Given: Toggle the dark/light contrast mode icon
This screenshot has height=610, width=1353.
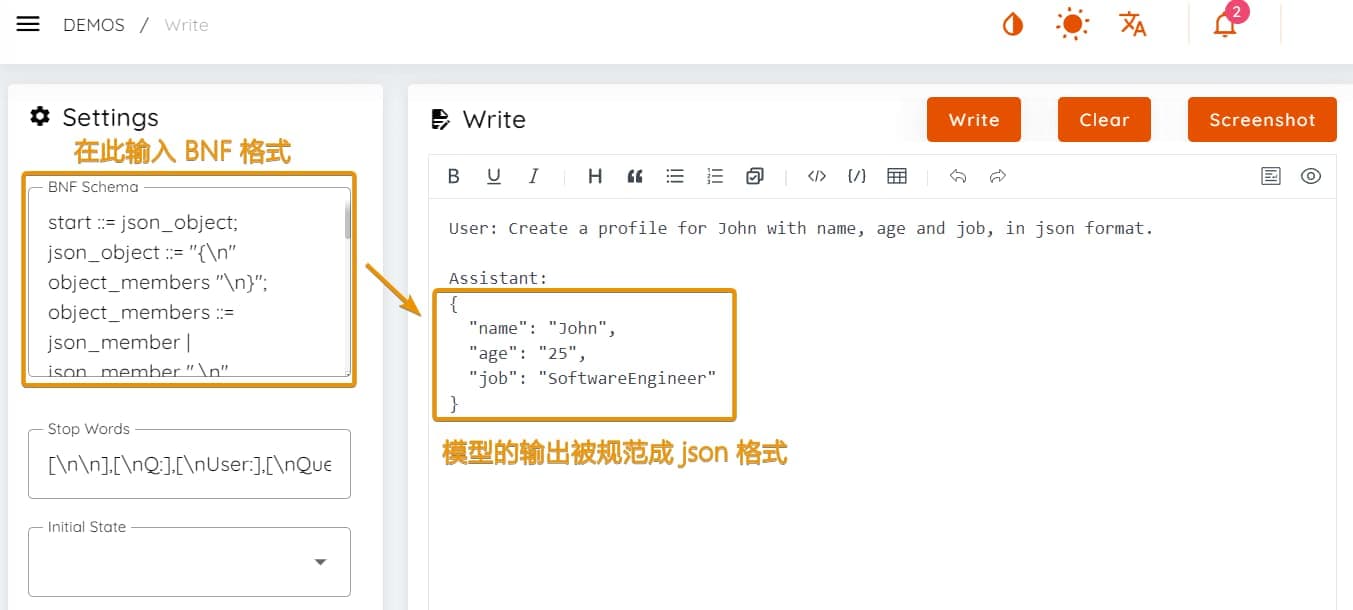Looking at the screenshot, I should pos(1012,25).
